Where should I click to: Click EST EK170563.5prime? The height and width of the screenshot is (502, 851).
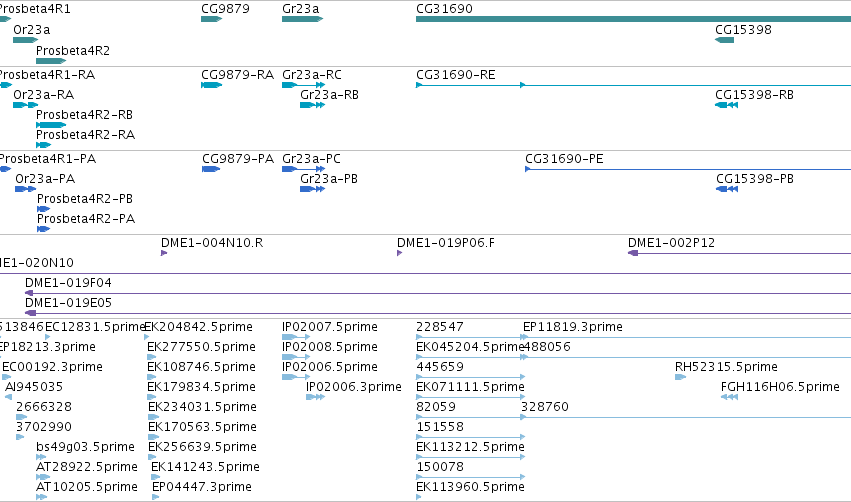(x=202, y=427)
